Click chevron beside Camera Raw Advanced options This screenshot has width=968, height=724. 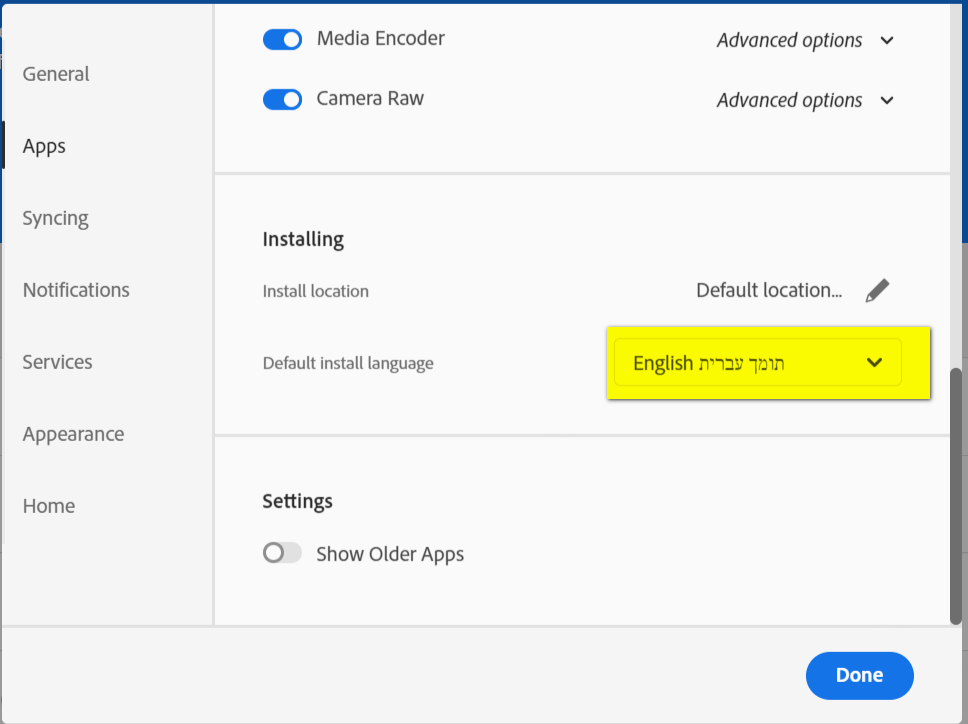pos(886,100)
